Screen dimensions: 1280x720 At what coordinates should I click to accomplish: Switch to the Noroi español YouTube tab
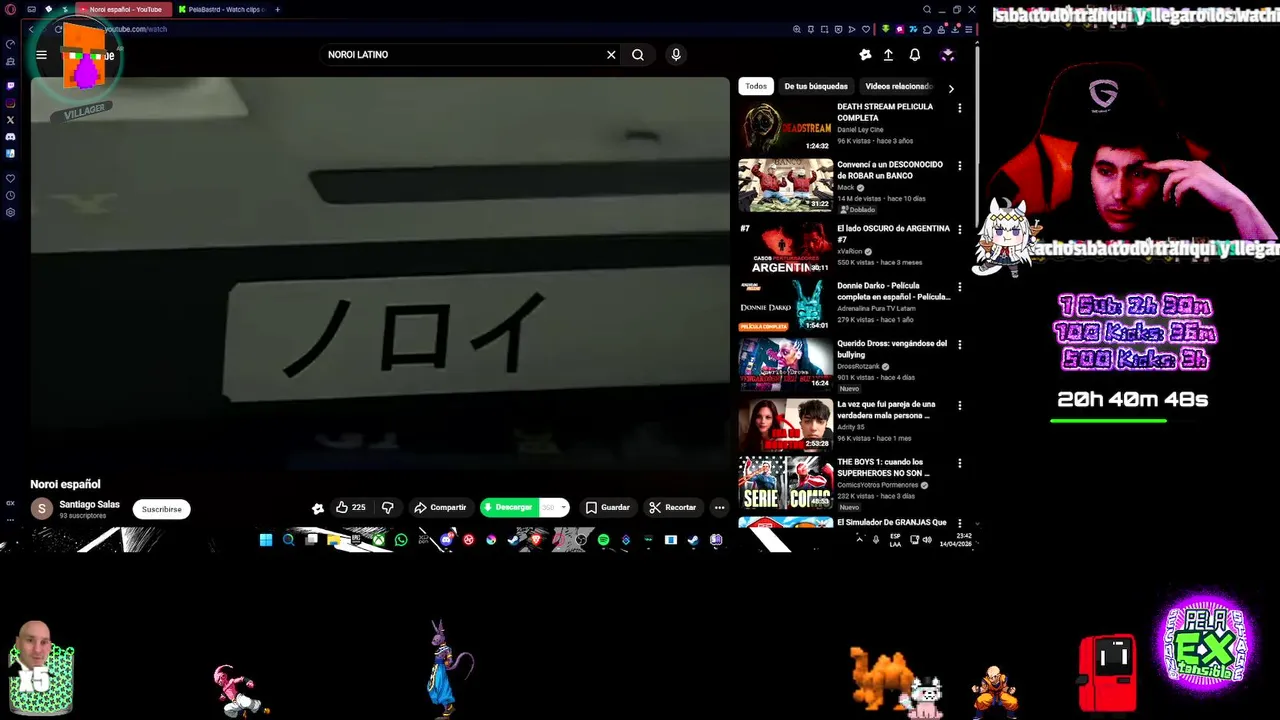(x=122, y=9)
